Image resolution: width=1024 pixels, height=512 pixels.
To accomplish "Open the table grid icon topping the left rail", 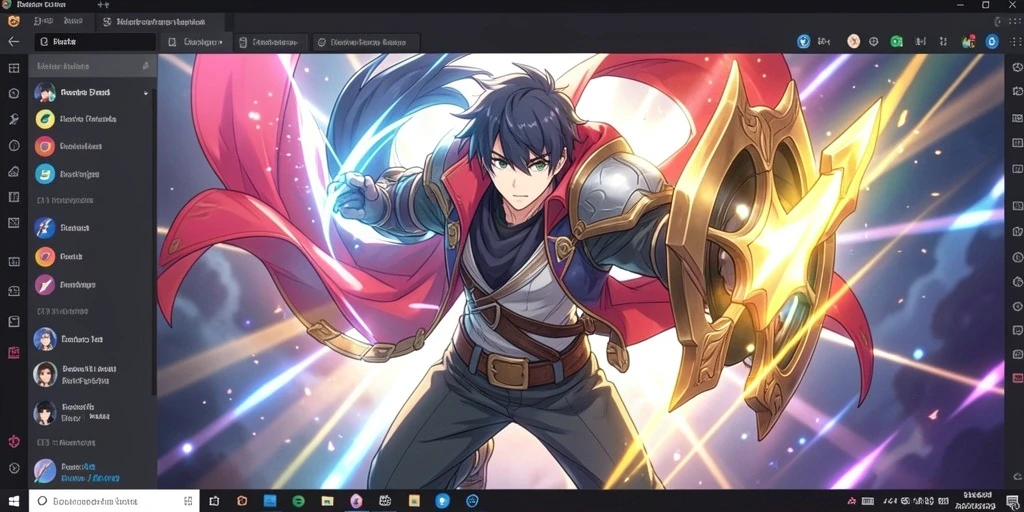I will 14,69.
